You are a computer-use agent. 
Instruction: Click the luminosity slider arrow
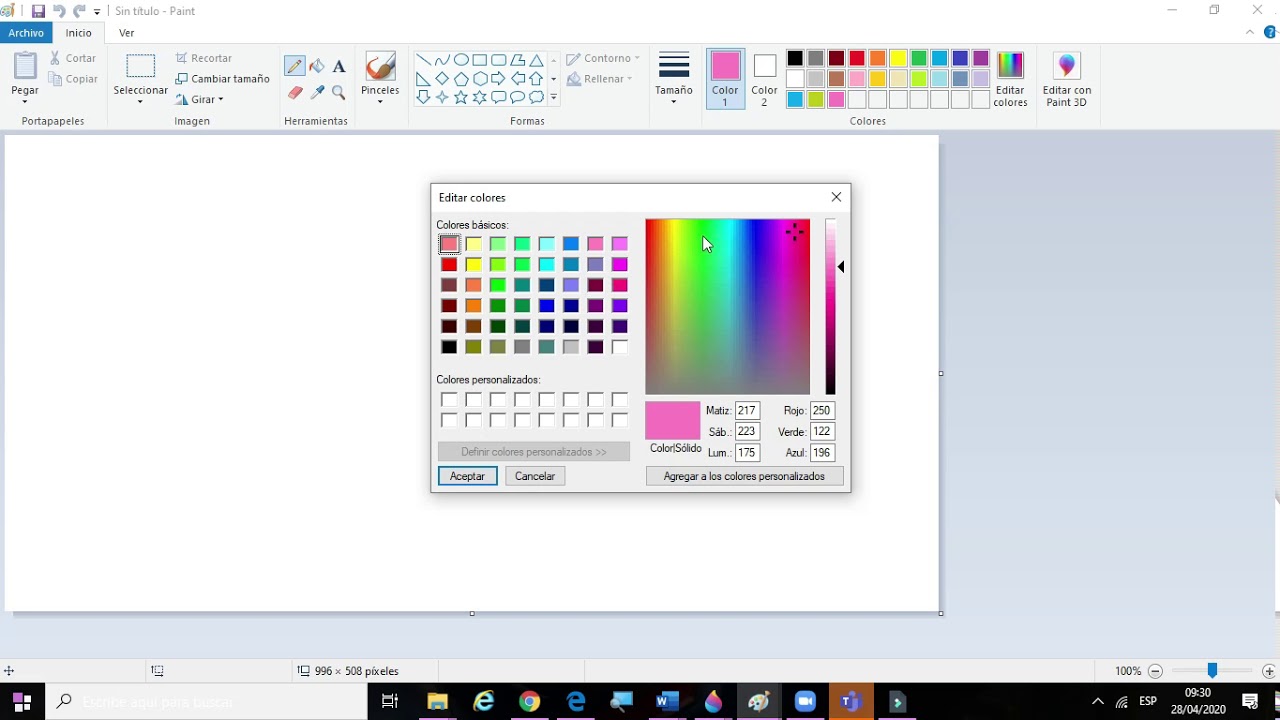[841, 267]
